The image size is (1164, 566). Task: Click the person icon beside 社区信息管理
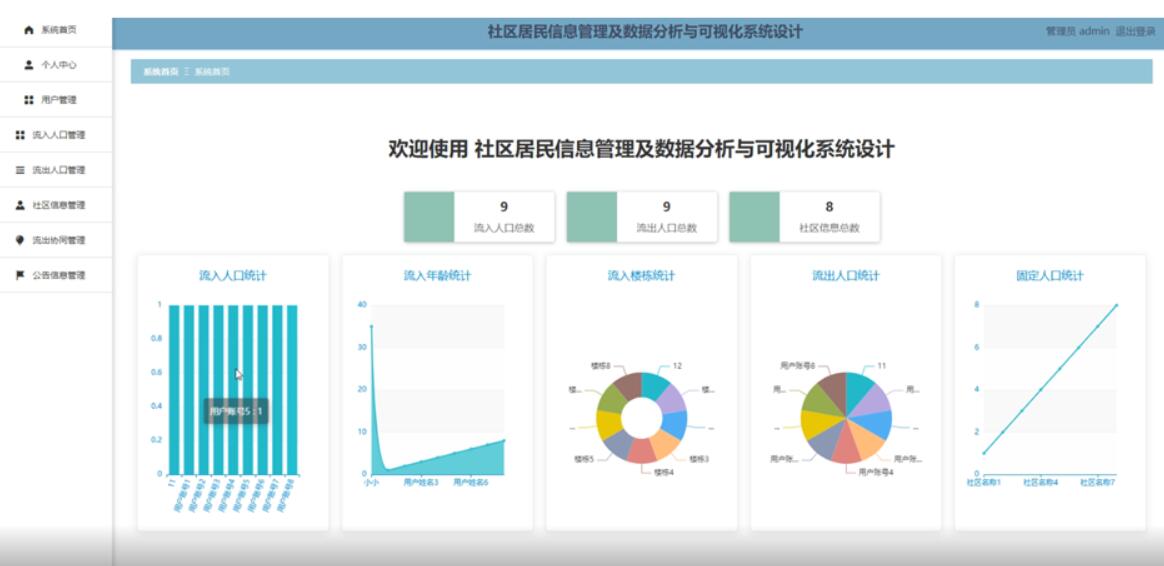click(x=20, y=205)
